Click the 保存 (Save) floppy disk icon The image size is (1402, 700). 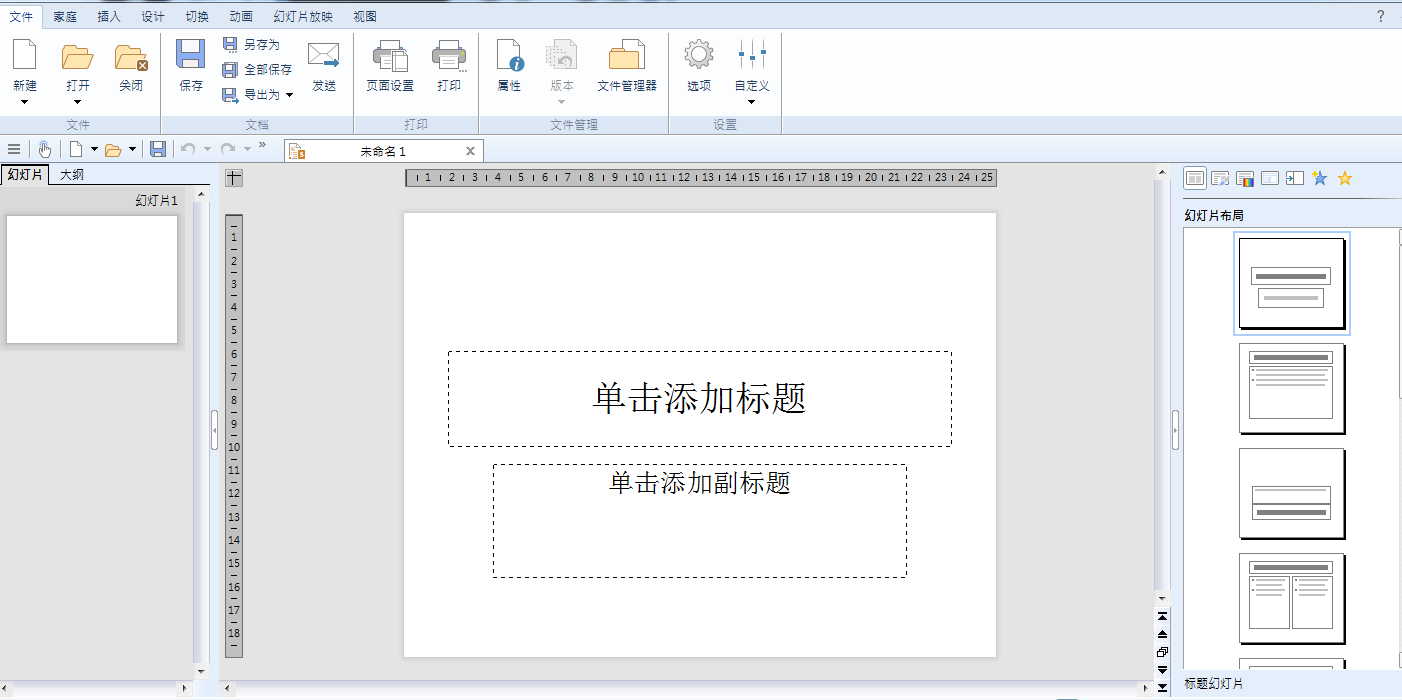(x=191, y=55)
